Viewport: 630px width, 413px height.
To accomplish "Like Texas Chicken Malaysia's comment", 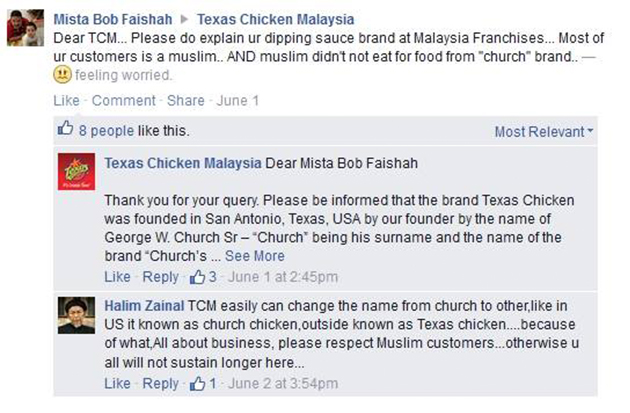I will [x=117, y=277].
